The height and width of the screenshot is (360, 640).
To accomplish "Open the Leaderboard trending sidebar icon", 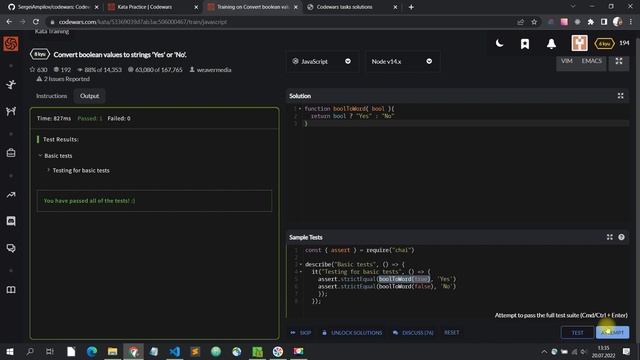I will 11,195.
